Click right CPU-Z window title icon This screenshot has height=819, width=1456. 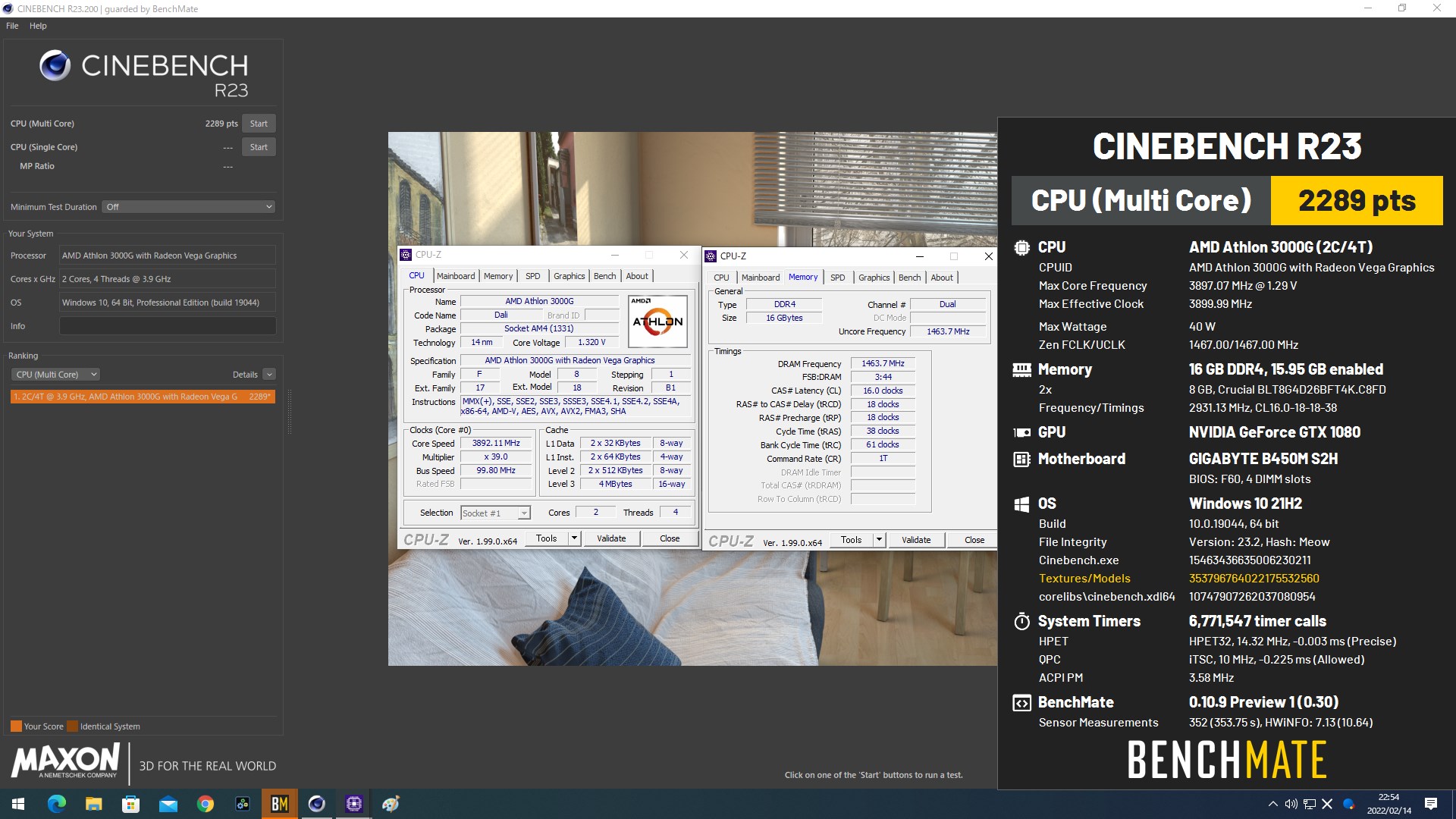pos(711,256)
